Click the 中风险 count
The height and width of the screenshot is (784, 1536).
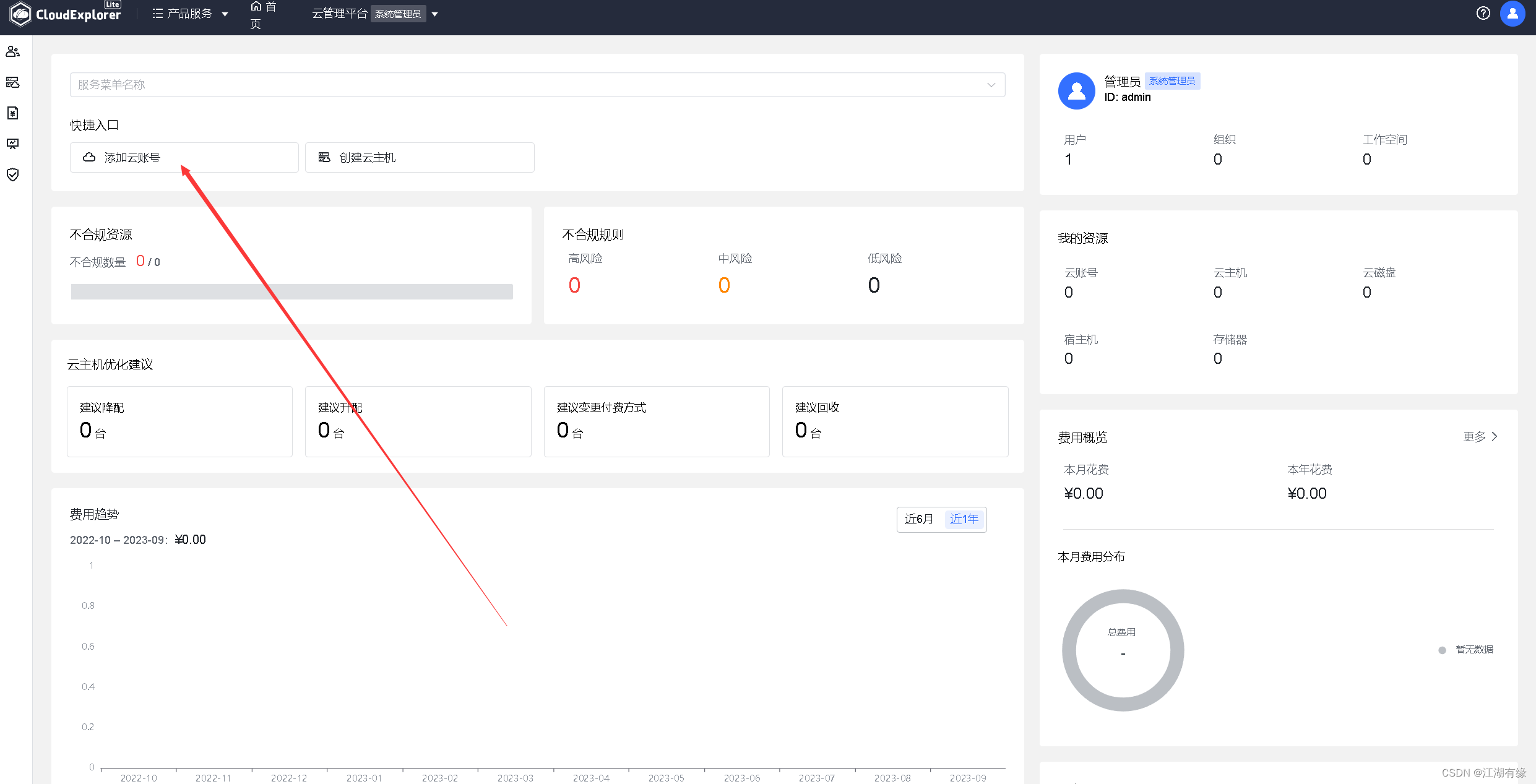pyautogui.click(x=724, y=285)
